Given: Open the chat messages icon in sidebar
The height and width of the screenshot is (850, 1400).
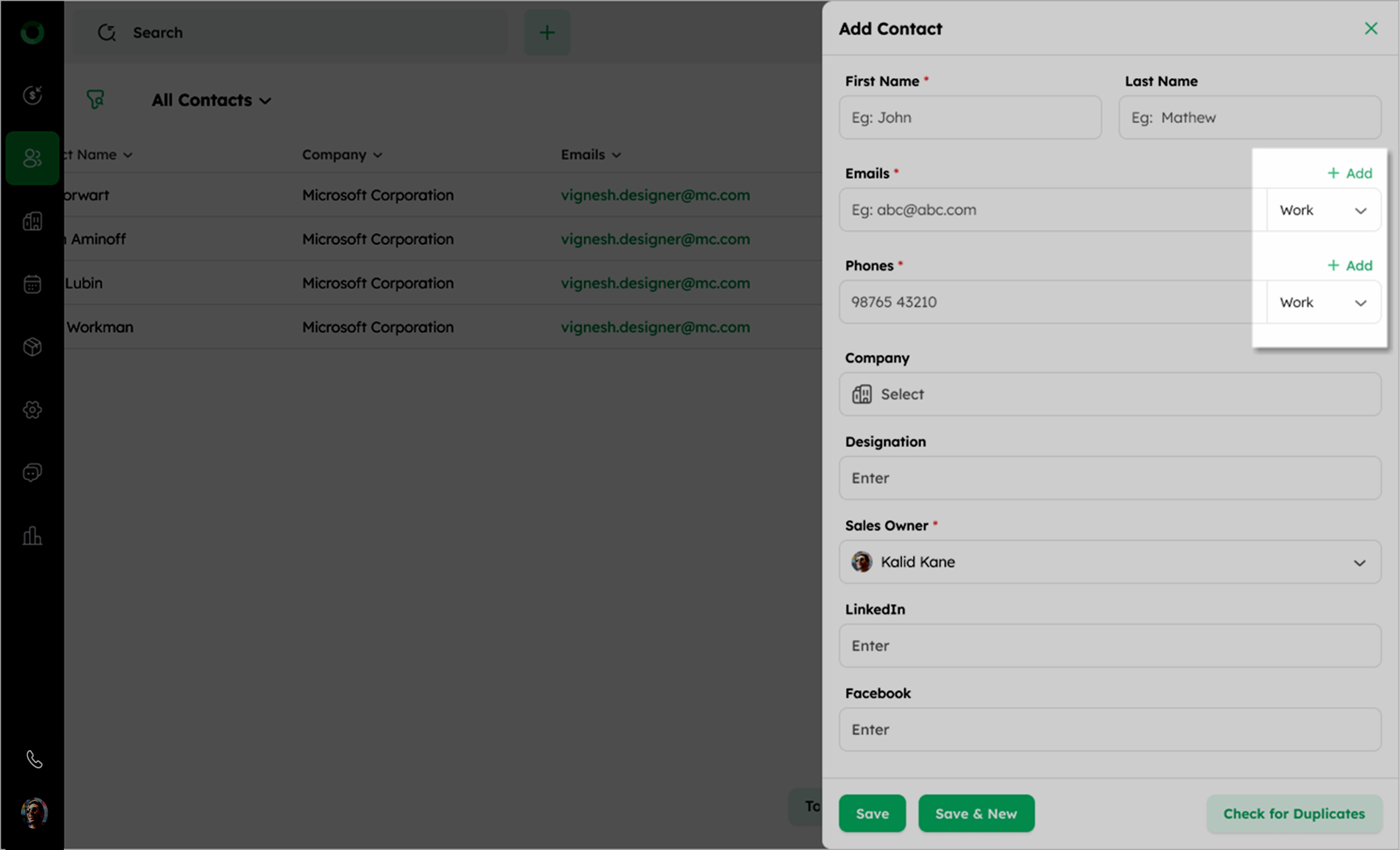Looking at the screenshot, I should (x=32, y=472).
